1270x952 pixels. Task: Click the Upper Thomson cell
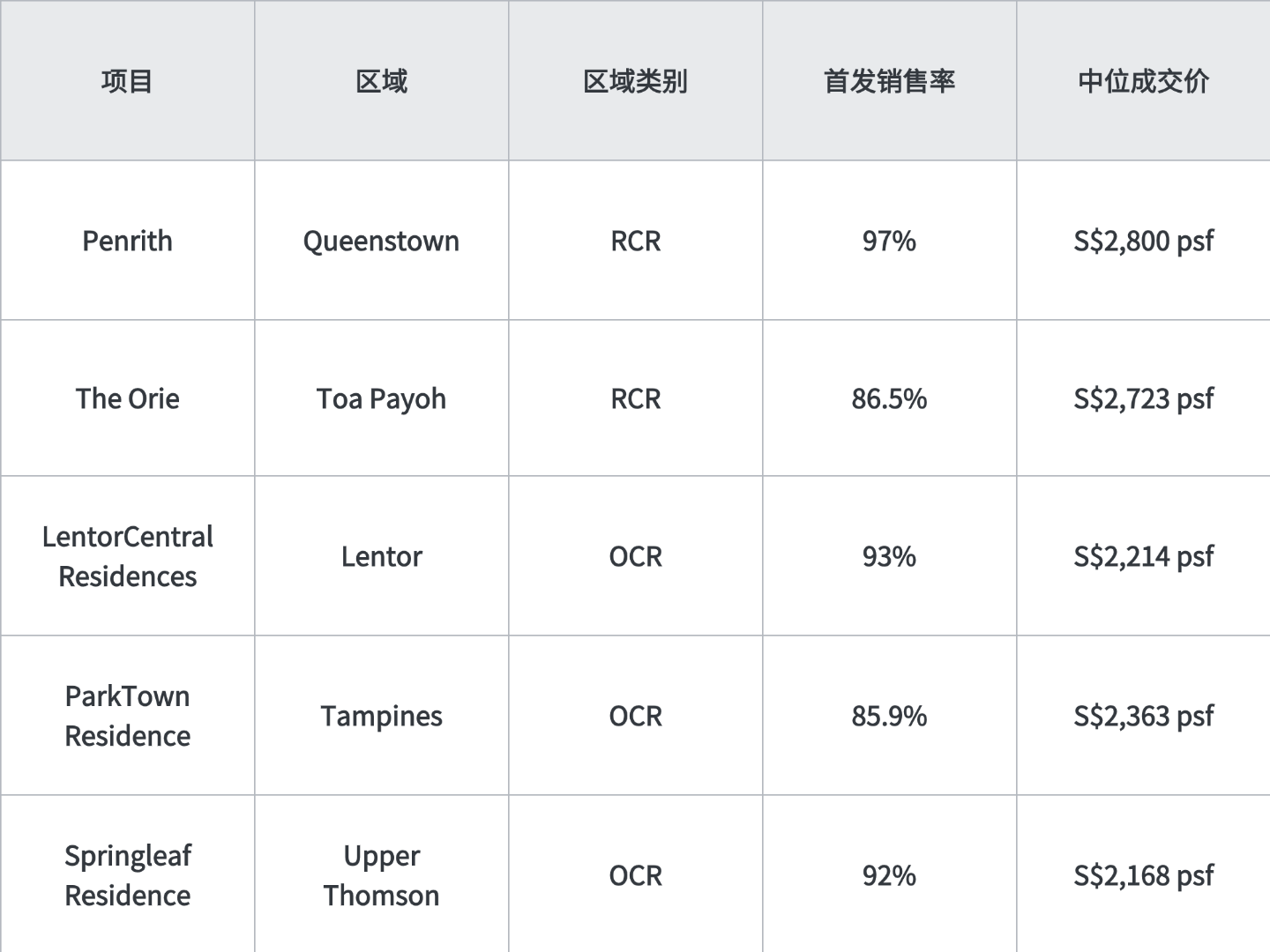381,874
